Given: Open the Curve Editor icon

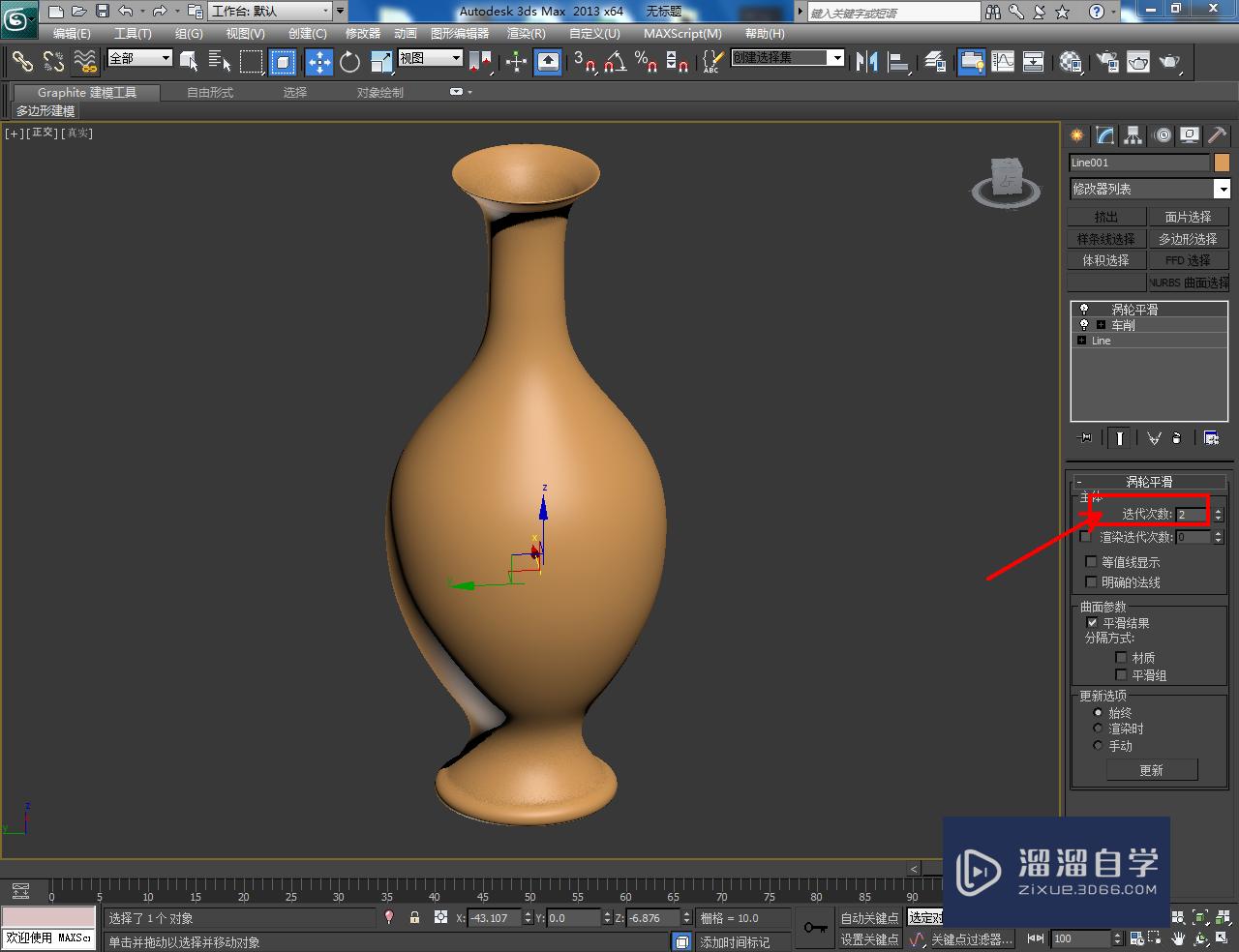Looking at the screenshot, I should click(x=1003, y=62).
